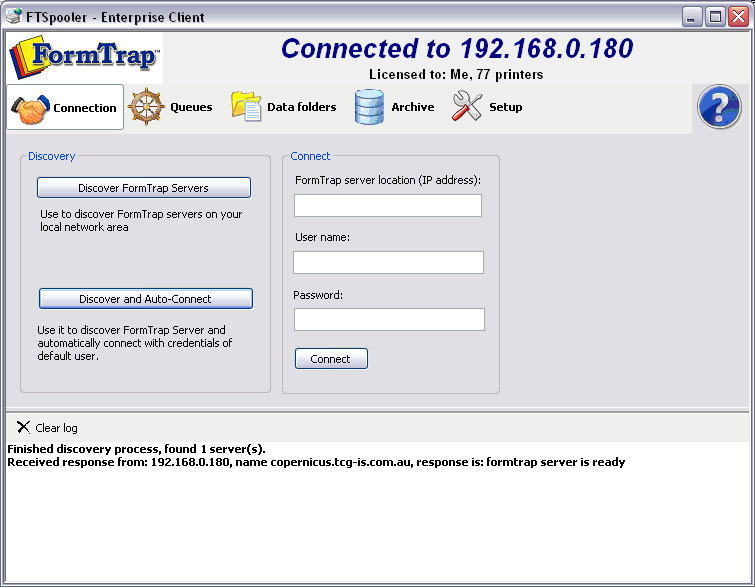This screenshot has height=587, width=755.
Task: Minimize the FTSpooler window
Action: 692,17
